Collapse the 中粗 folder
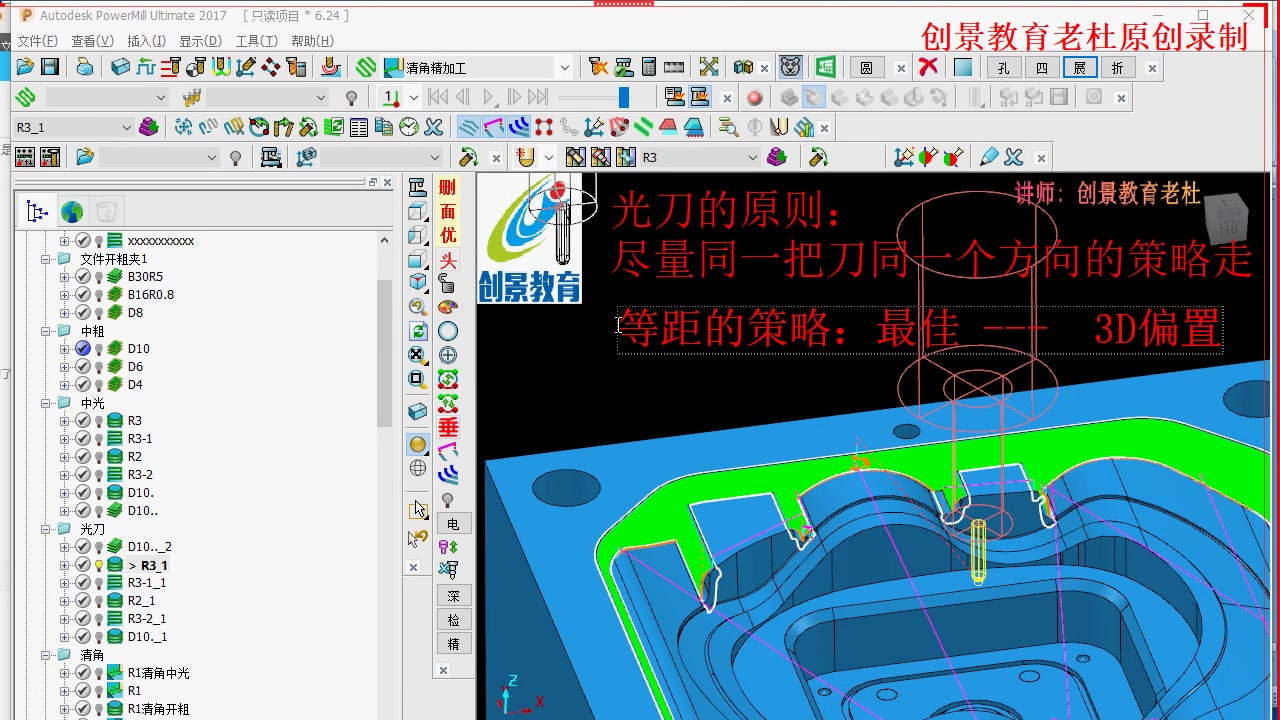Screen dimensions: 1280x720 click(46, 330)
